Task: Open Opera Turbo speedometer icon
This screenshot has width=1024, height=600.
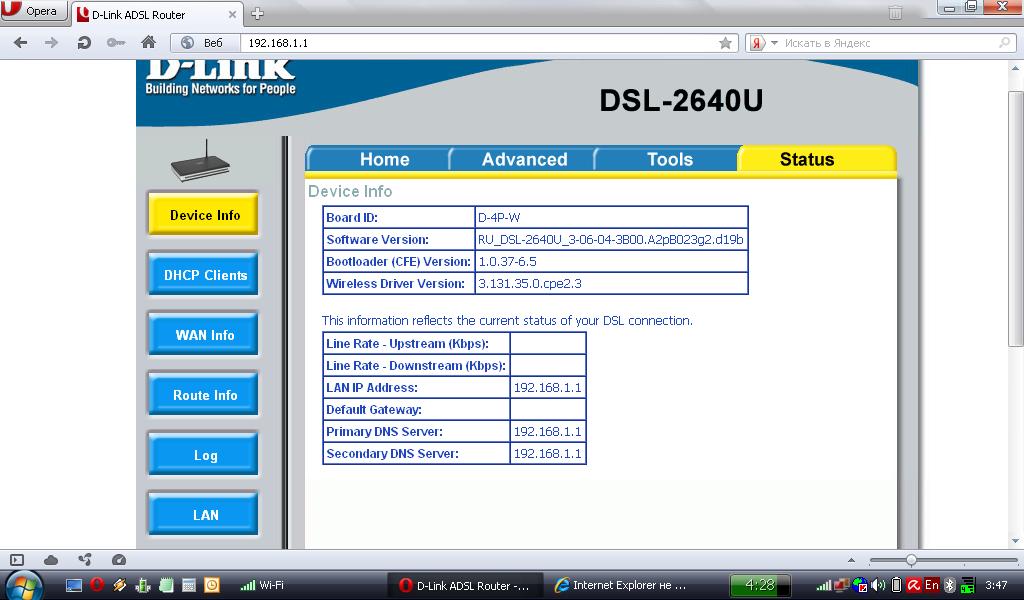Action: click(119, 560)
